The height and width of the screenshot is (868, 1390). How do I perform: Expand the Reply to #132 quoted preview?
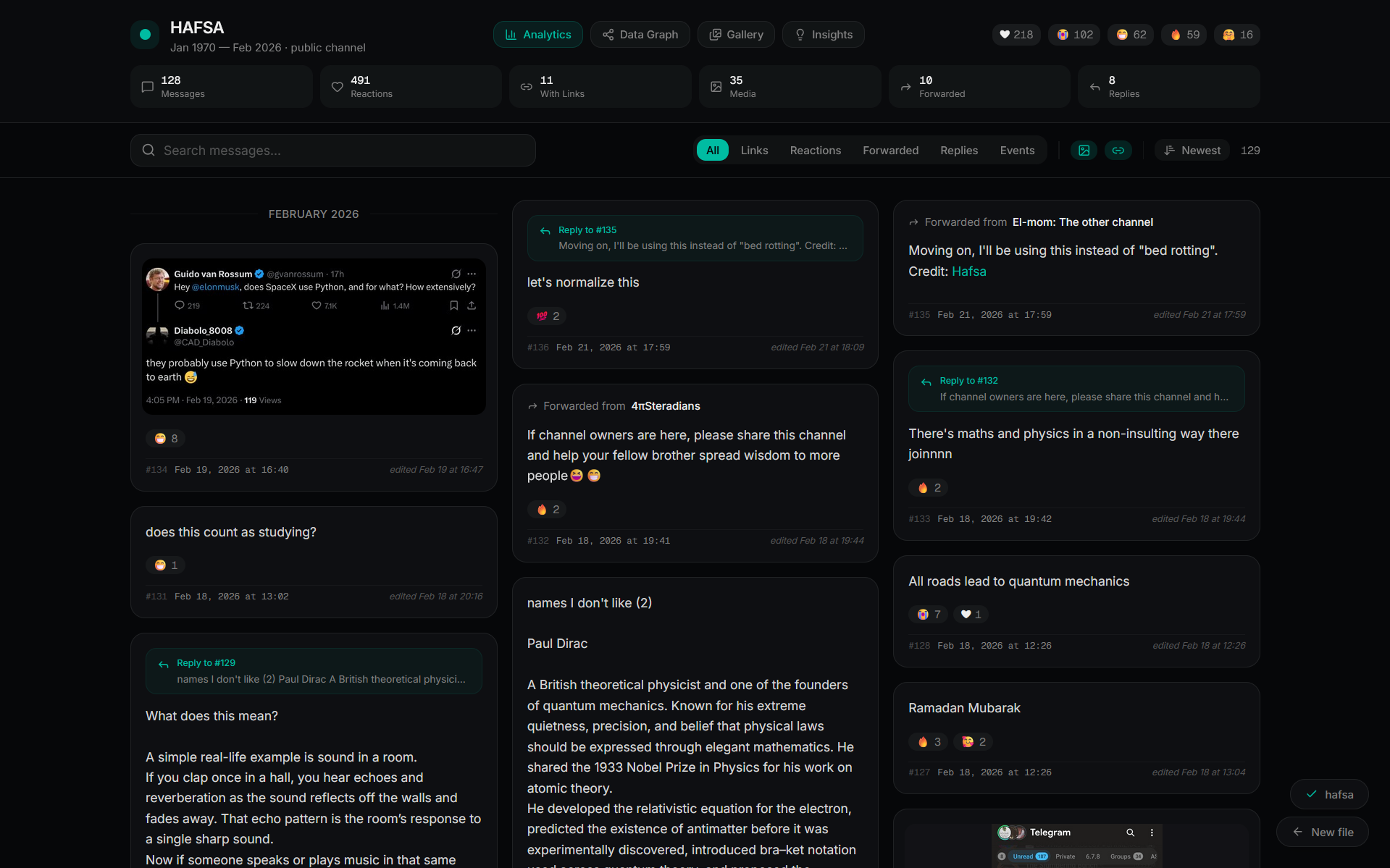click(x=1076, y=389)
